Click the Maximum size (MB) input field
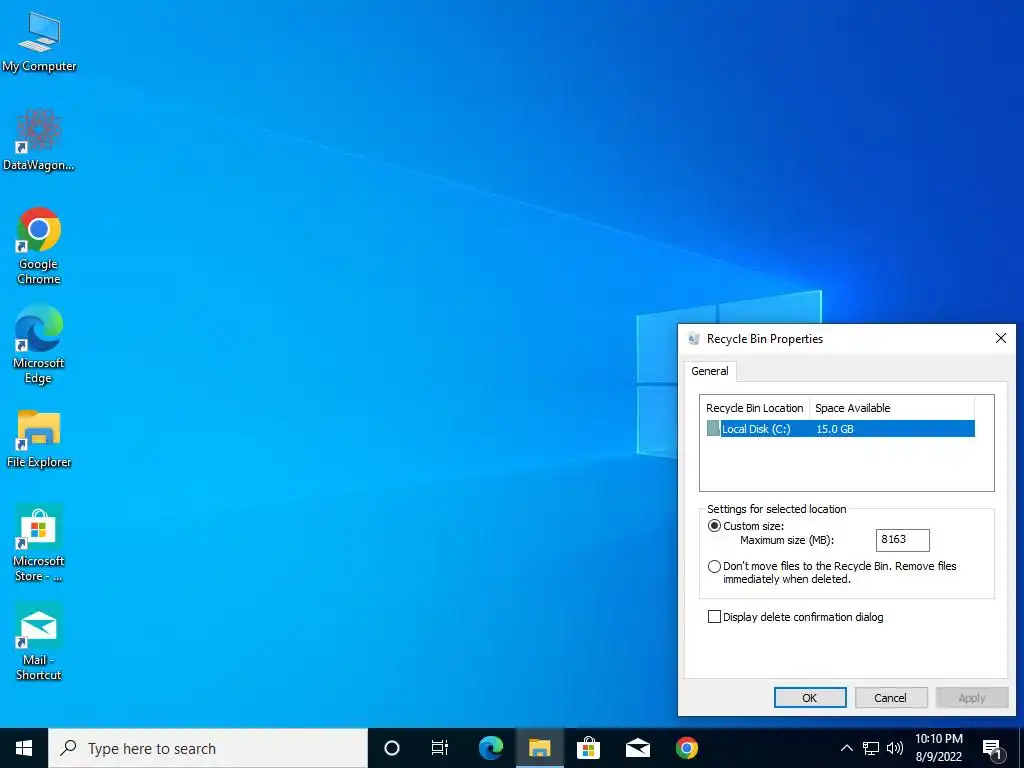Image resolution: width=1024 pixels, height=768 pixels. click(903, 539)
